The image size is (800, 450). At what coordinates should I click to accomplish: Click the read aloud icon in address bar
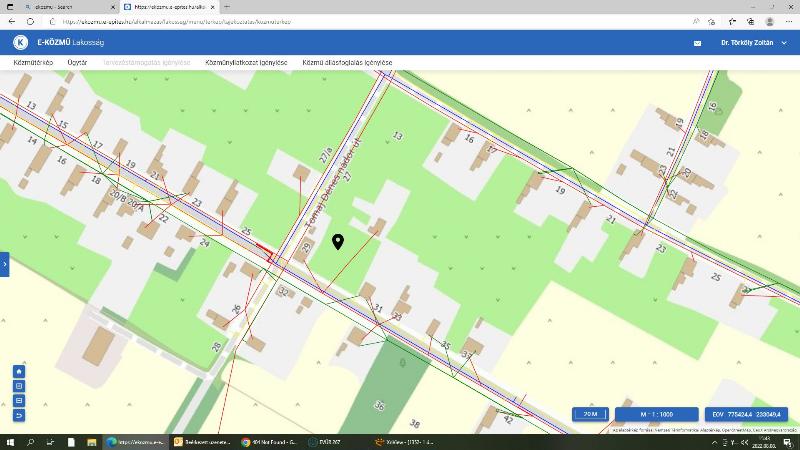pyautogui.click(x=696, y=22)
